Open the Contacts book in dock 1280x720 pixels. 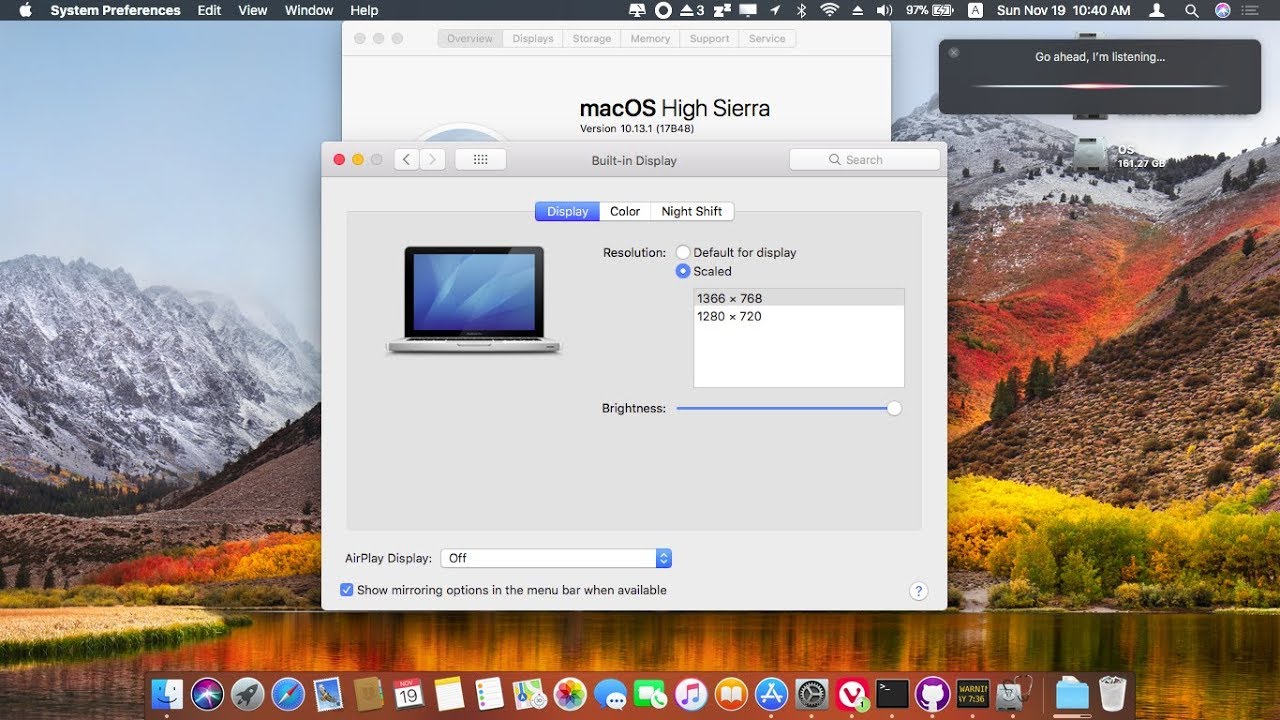click(368, 693)
